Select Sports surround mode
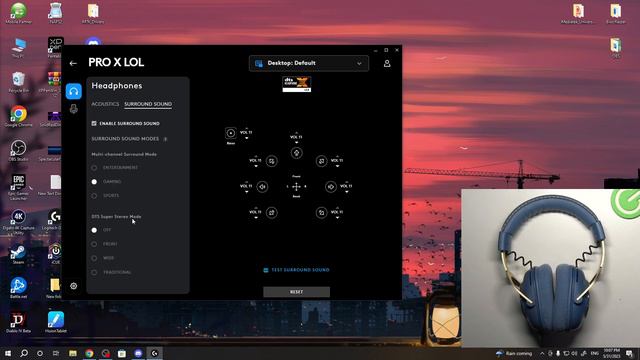 [x=94, y=196]
